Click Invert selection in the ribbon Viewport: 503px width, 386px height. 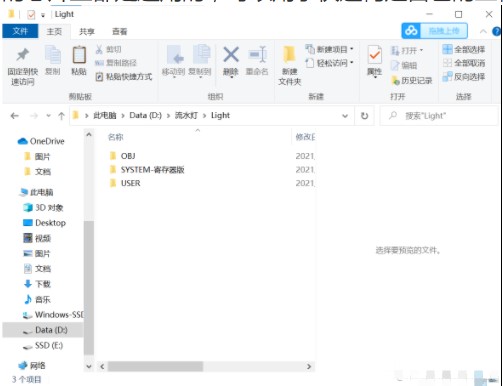(x=464, y=77)
